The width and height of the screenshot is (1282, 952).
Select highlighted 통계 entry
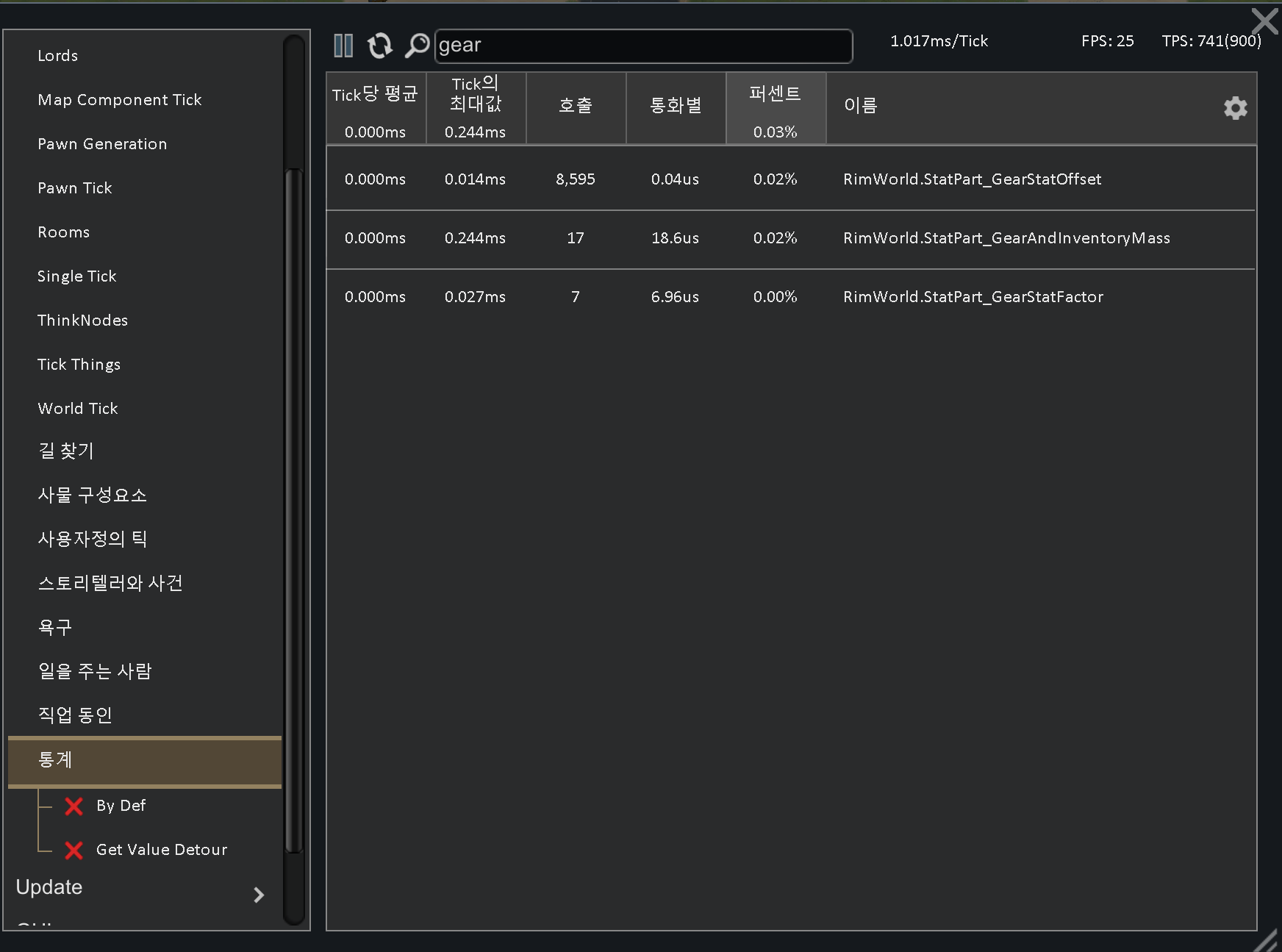pyautogui.click(x=145, y=762)
